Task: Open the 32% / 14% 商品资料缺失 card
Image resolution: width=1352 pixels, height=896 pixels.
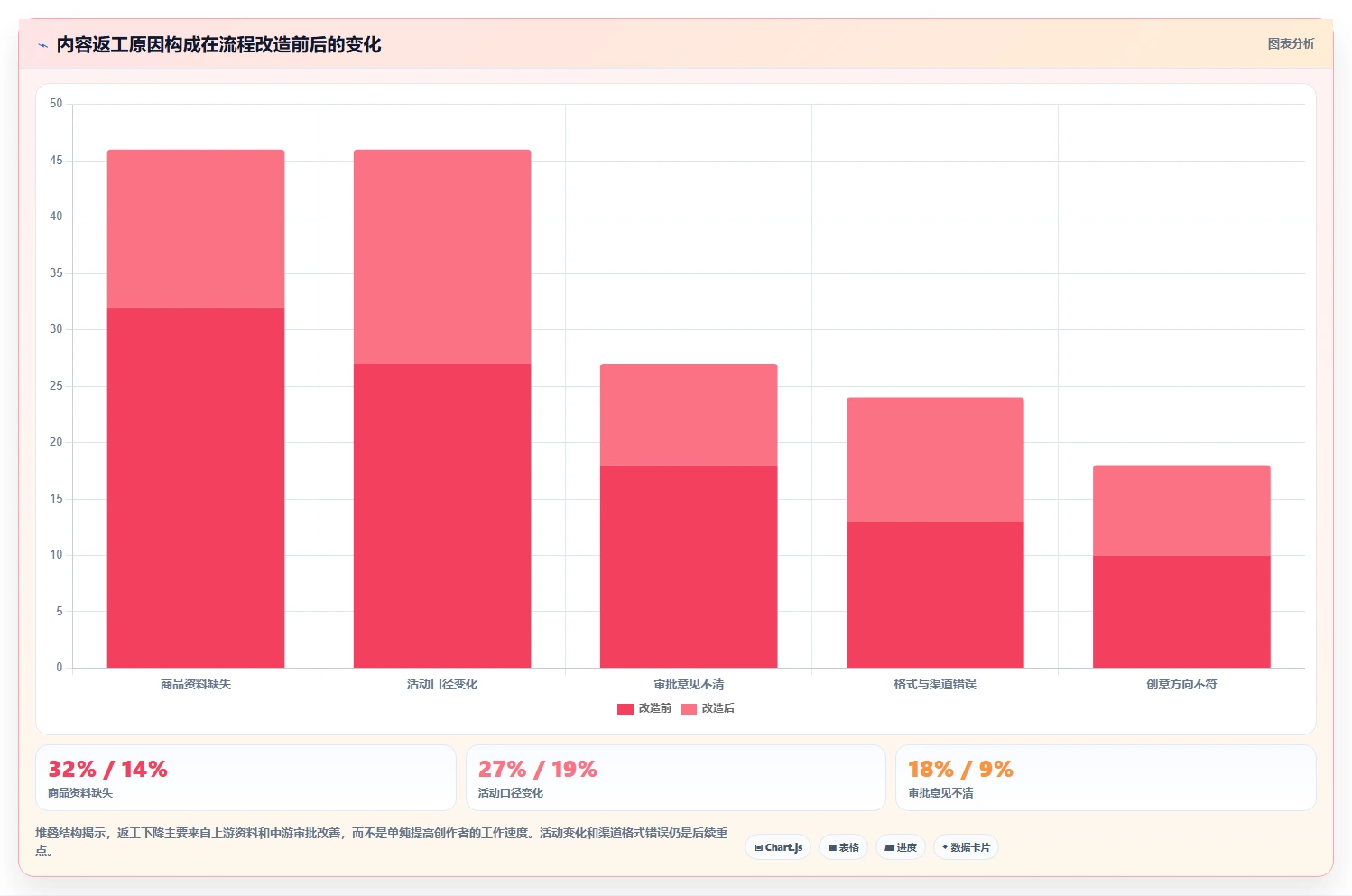Action: tap(245, 778)
